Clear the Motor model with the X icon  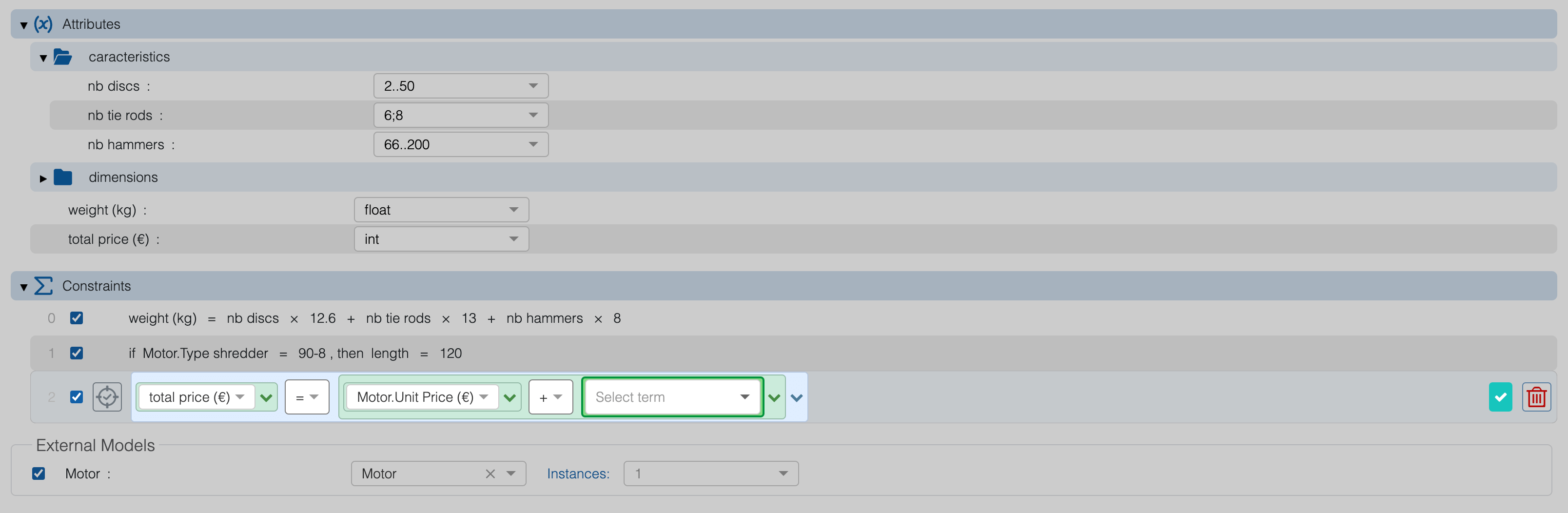489,473
